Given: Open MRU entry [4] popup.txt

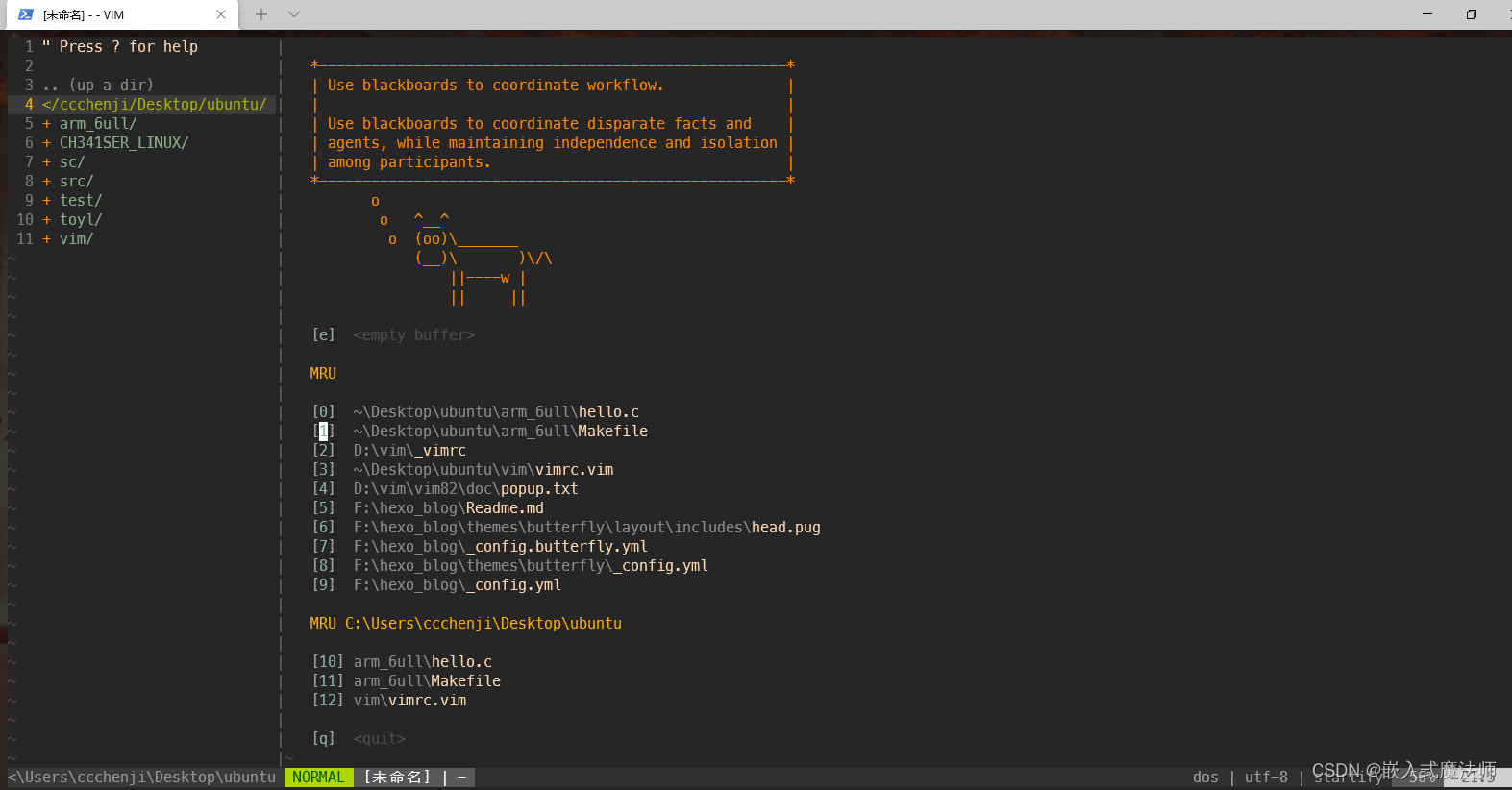Looking at the screenshot, I should (445, 488).
